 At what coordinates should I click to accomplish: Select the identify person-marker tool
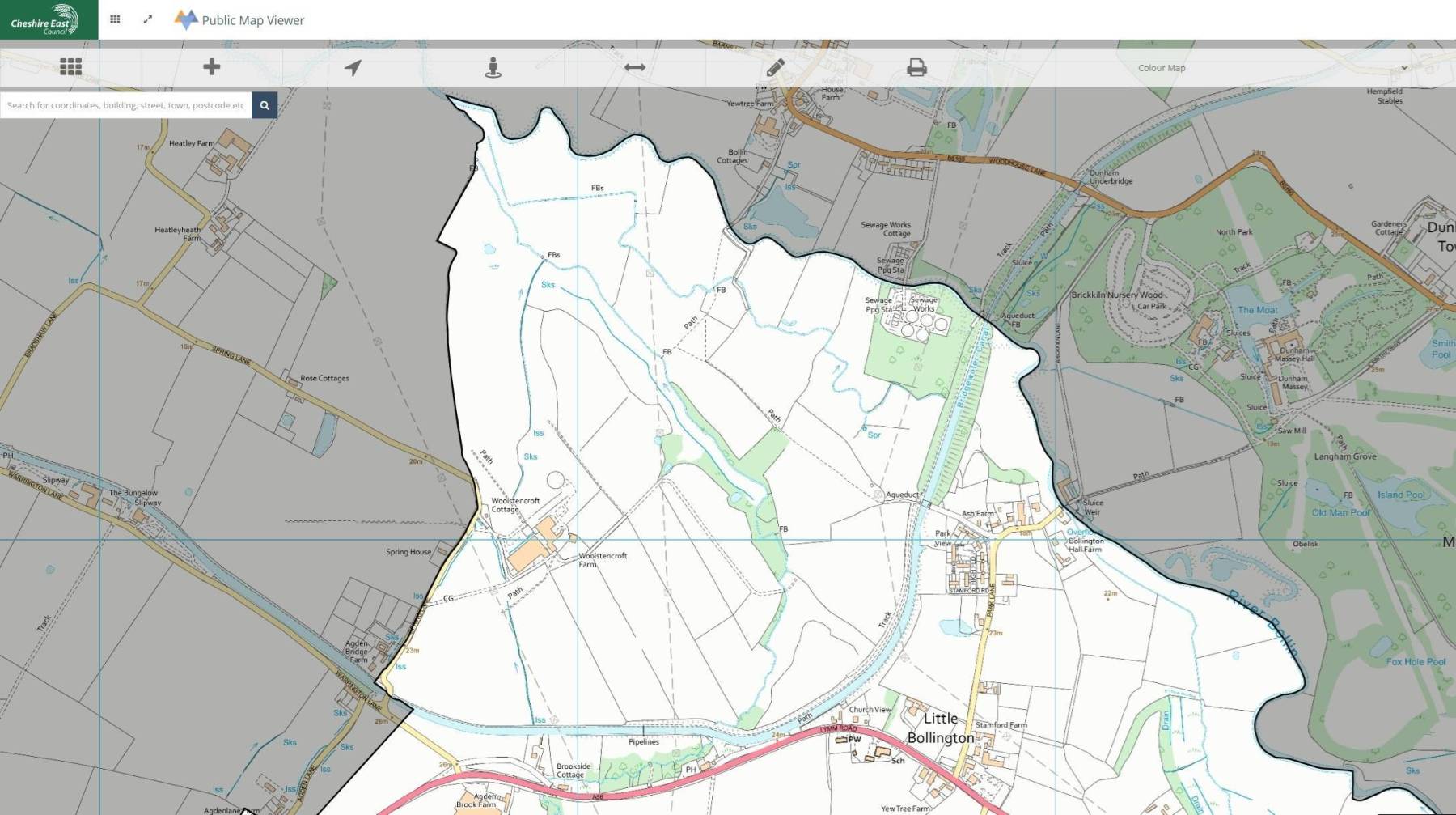pyautogui.click(x=493, y=67)
